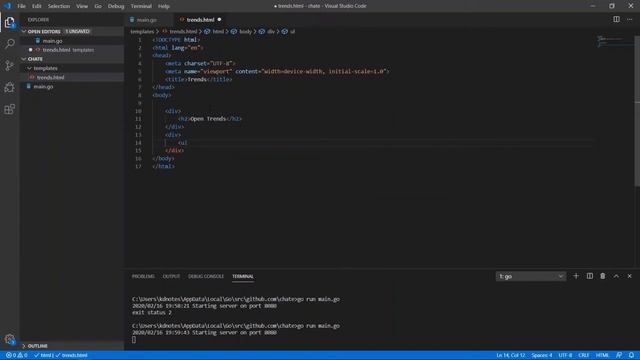The height and width of the screenshot is (360, 640).
Task: Open the Go menu
Action: 98,6
